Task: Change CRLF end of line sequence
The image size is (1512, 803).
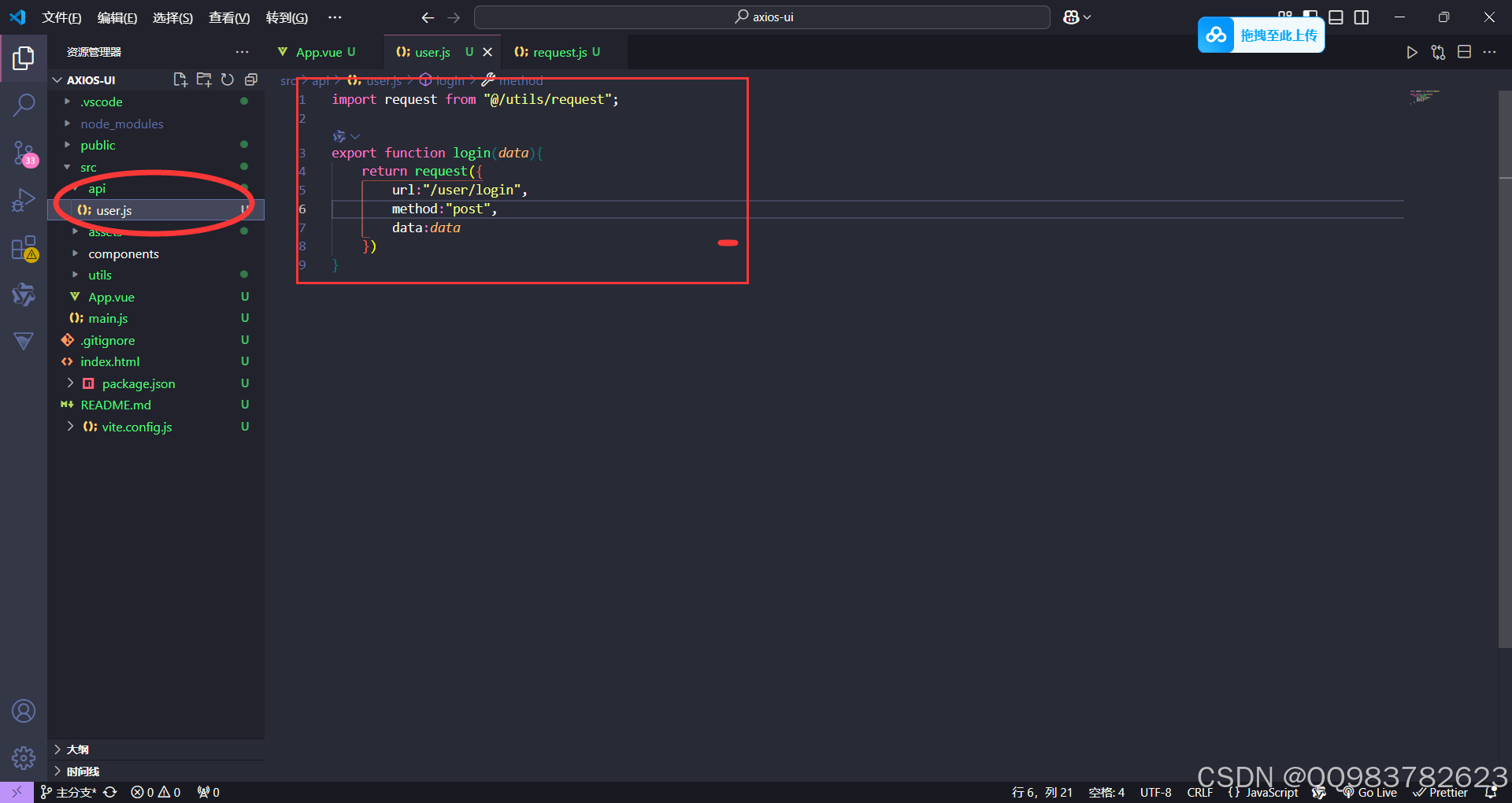Action: (1200, 793)
